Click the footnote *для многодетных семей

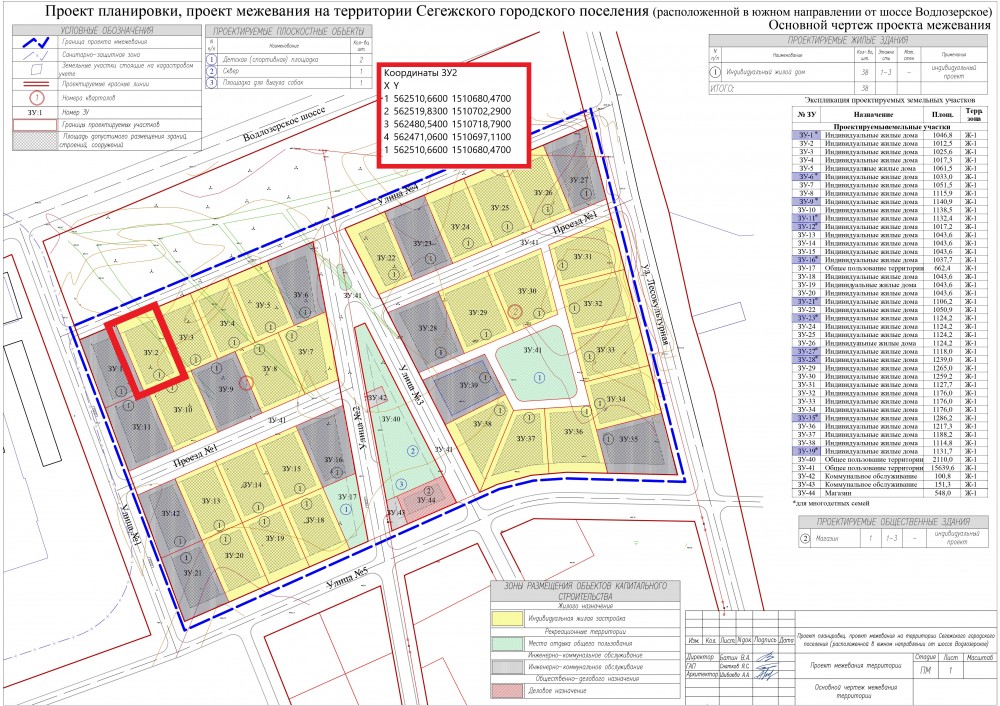pos(831,503)
